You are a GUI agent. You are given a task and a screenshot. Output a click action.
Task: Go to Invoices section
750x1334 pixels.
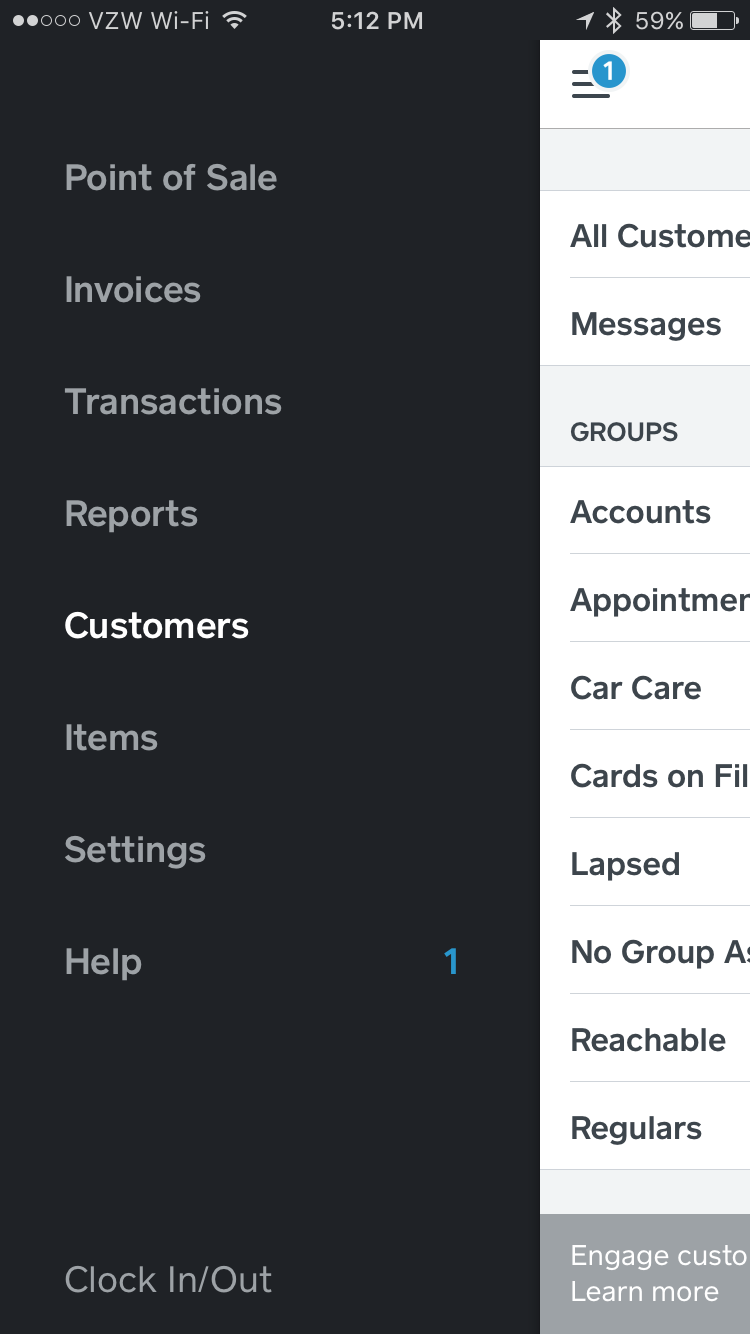133,290
